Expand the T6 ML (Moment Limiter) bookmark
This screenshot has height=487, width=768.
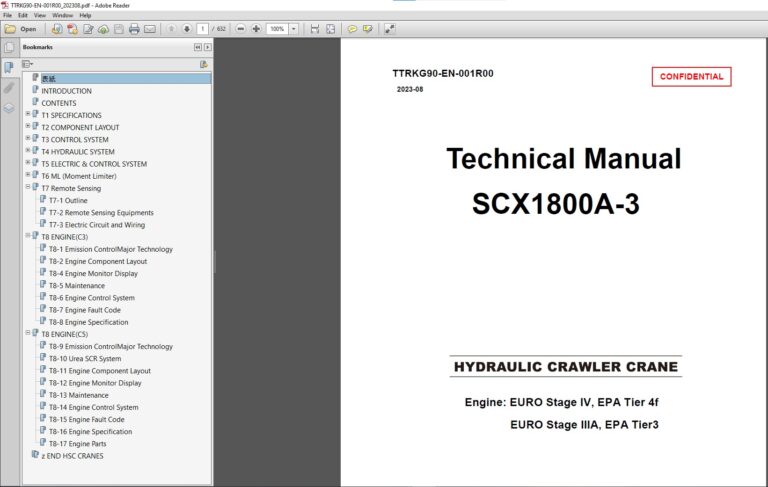(28, 175)
